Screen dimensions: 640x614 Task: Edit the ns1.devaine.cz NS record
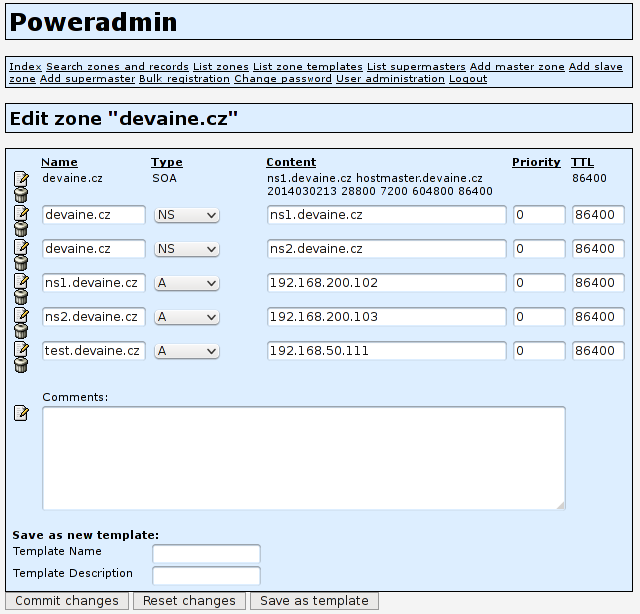21,213
